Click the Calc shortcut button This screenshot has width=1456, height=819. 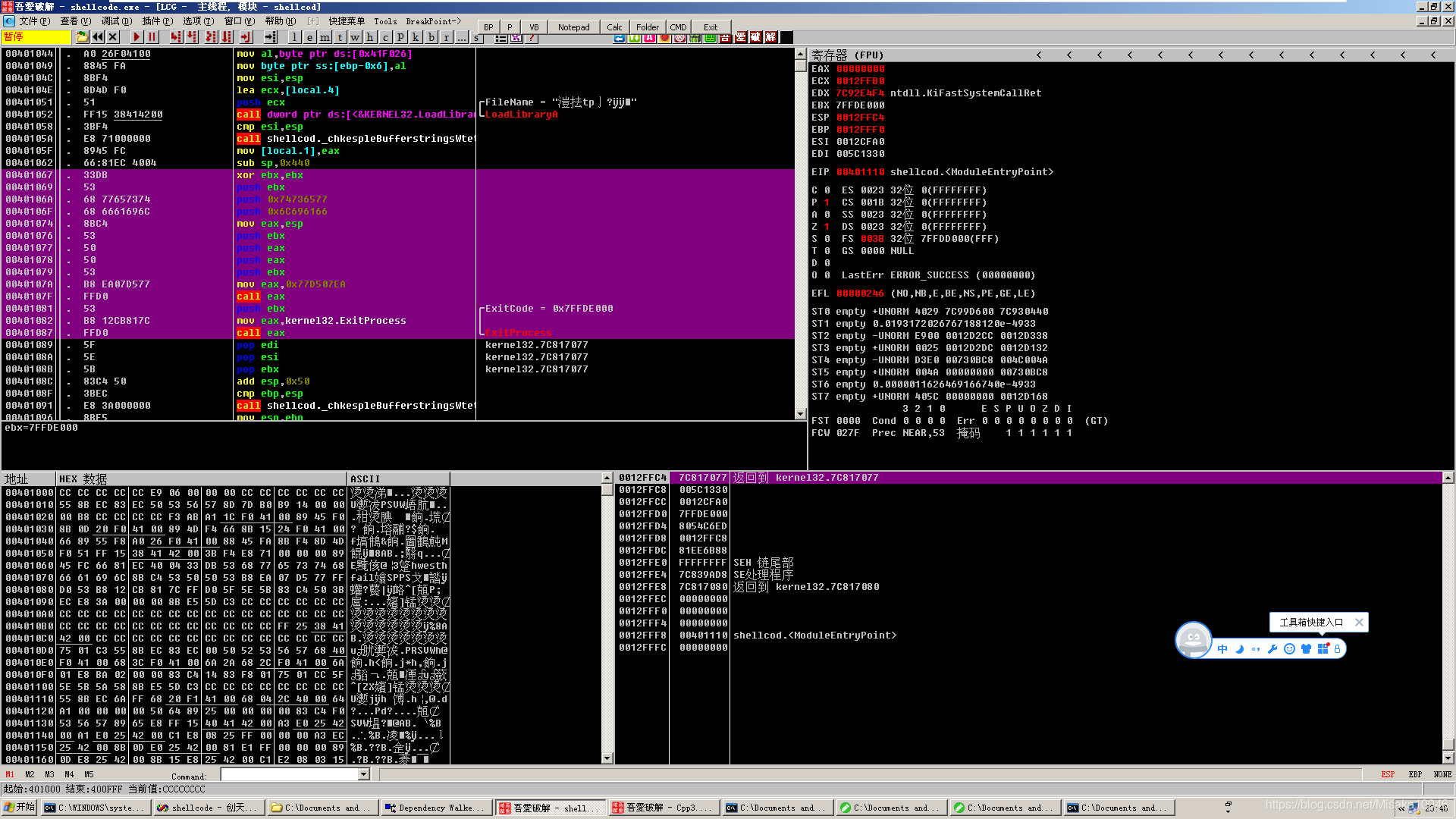(x=614, y=27)
